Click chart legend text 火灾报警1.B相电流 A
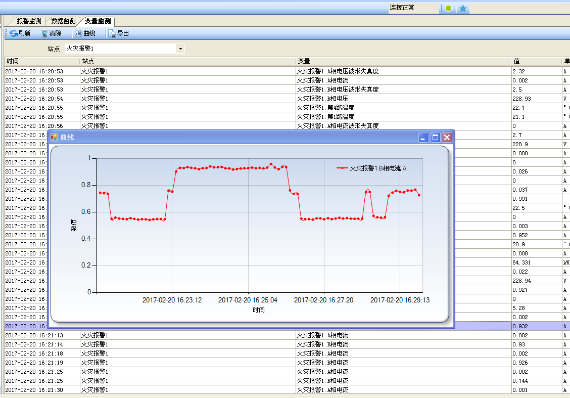Screen dimensions: 570x398 point(378,168)
